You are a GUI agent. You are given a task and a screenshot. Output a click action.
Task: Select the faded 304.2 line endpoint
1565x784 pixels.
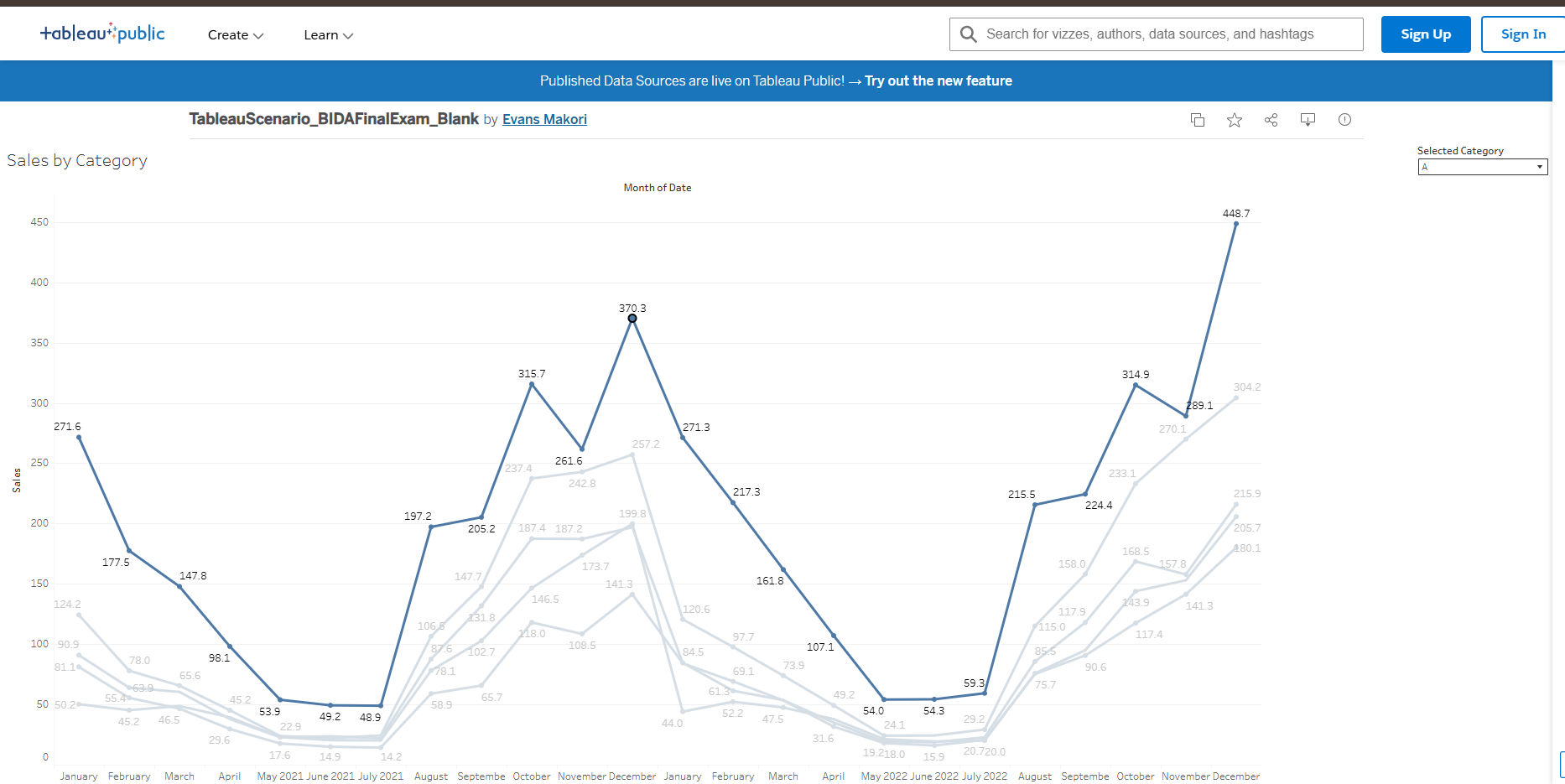click(x=1236, y=397)
